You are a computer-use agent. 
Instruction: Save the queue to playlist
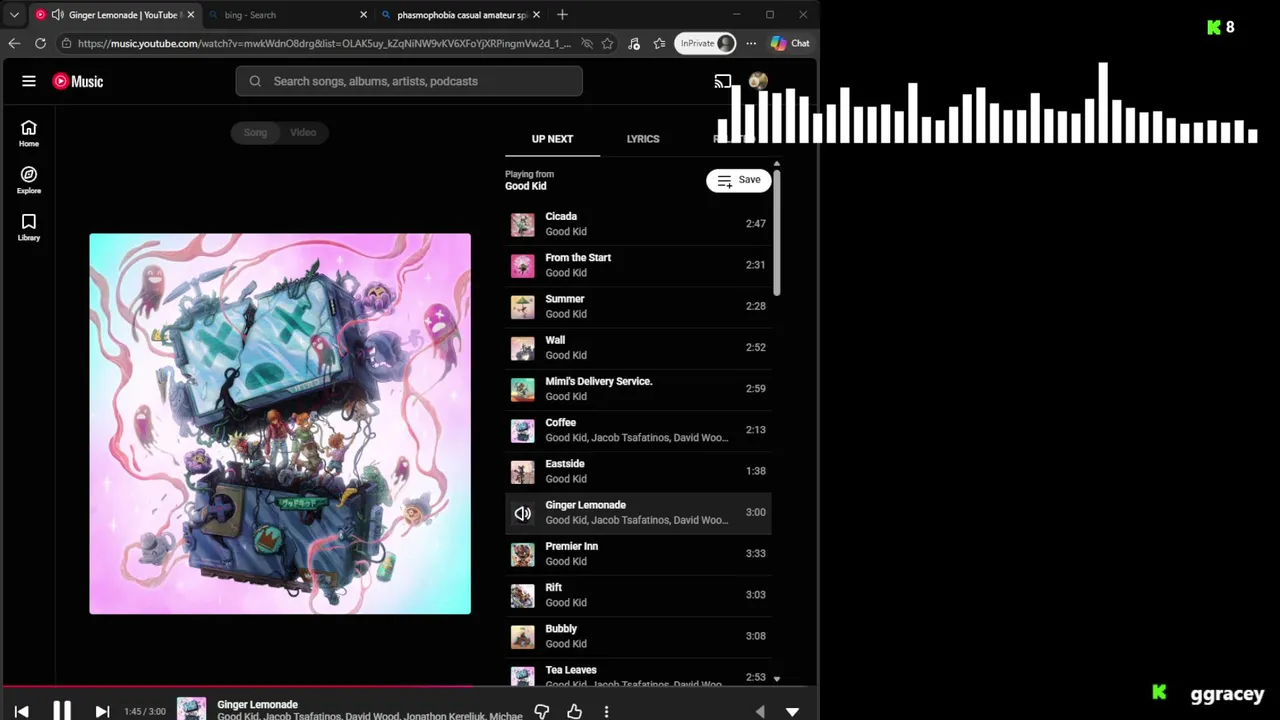pos(739,180)
